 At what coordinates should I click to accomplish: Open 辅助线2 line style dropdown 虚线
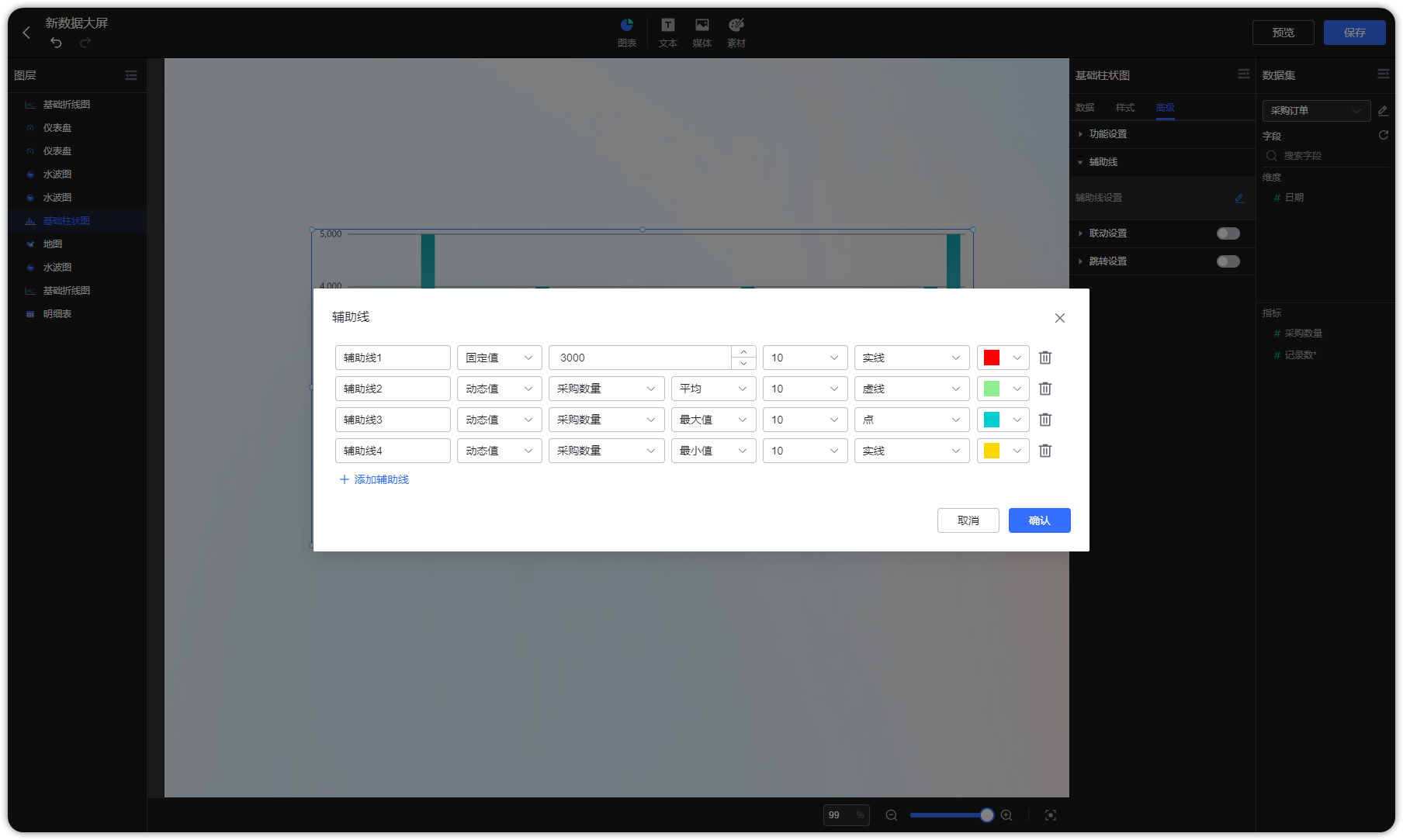912,389
